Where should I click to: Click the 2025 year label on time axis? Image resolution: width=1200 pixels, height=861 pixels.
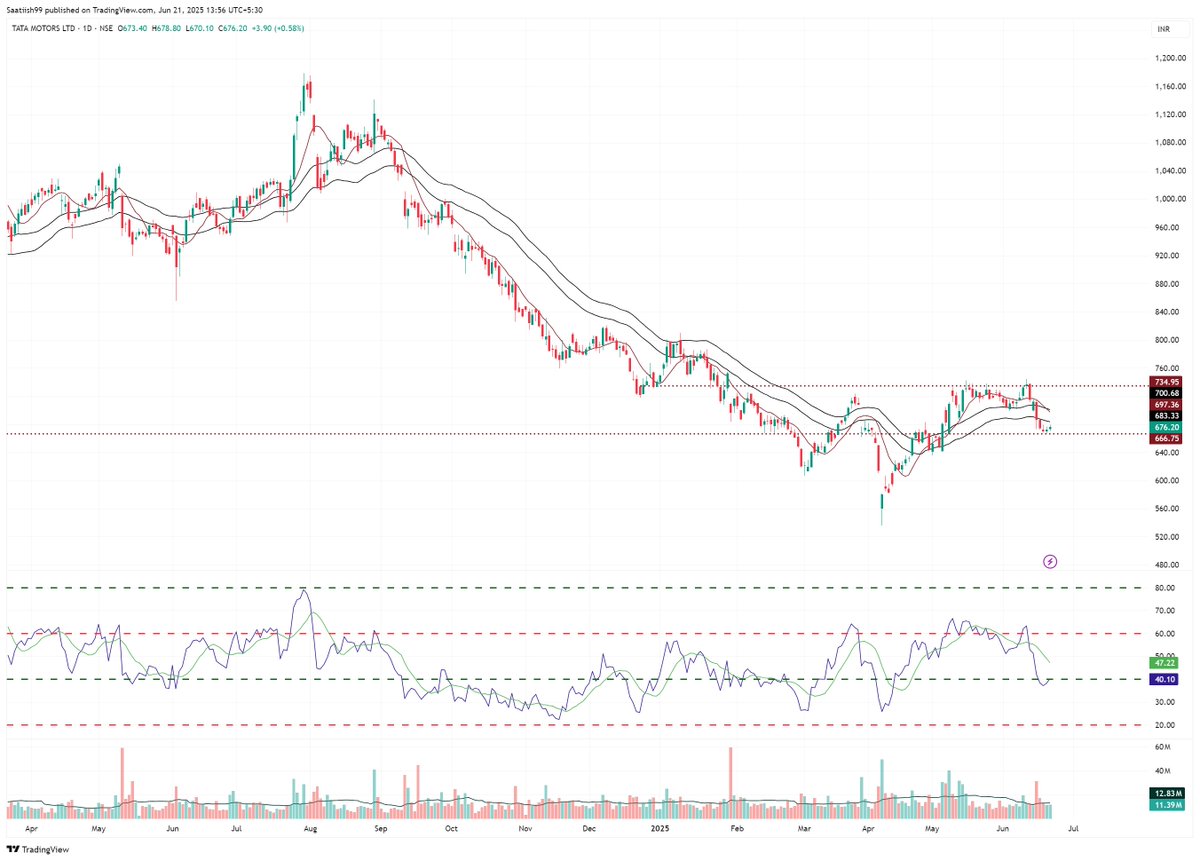point(661,829)
